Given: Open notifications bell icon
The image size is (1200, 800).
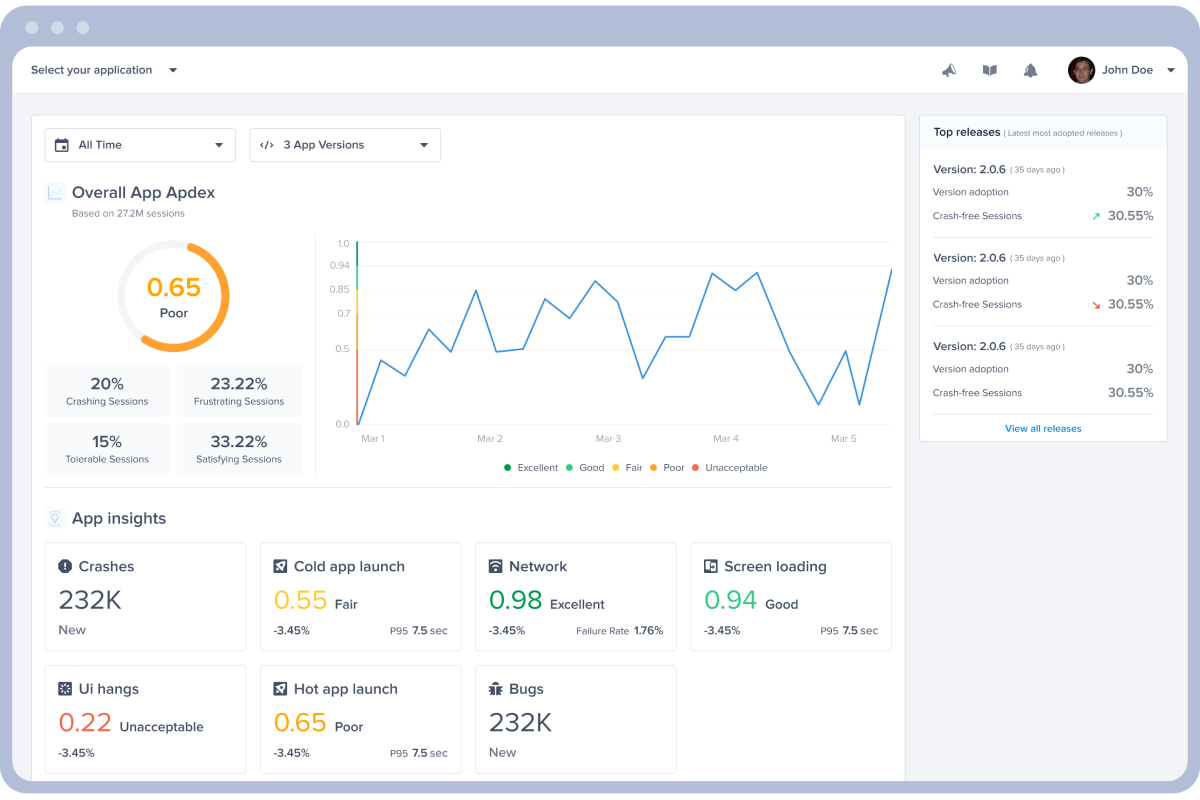Looking at the screenshot, I should click(x=1030, y=70).
